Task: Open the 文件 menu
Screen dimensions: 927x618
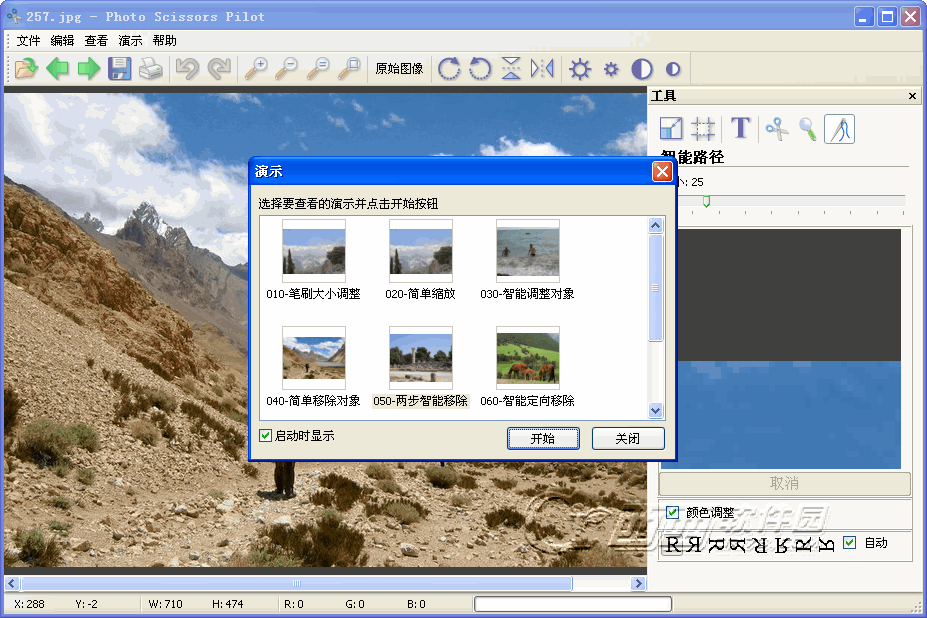Action: point(28,40)
